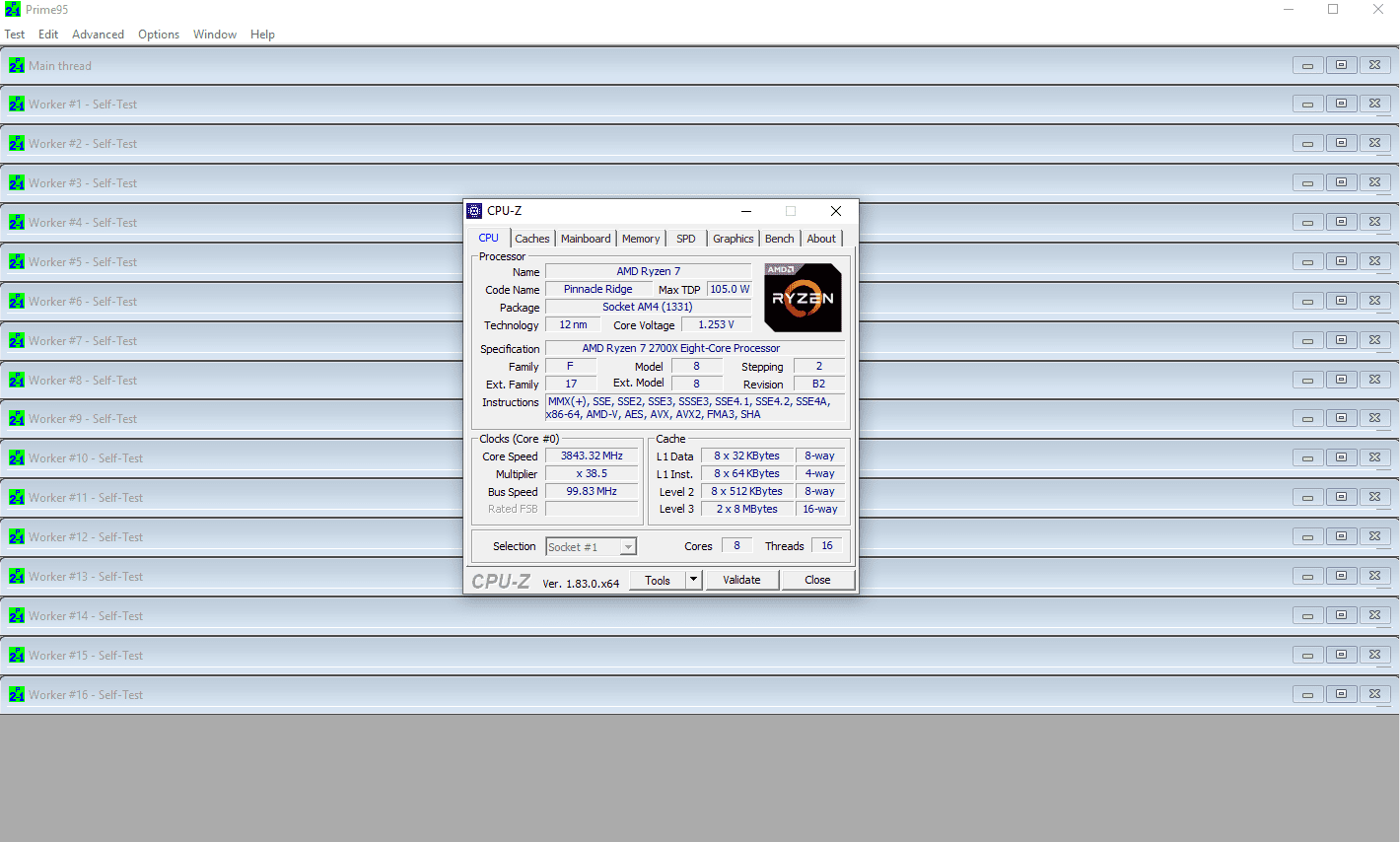
Task: Restore the Main thread child window
Action: tap(1341, 65)
